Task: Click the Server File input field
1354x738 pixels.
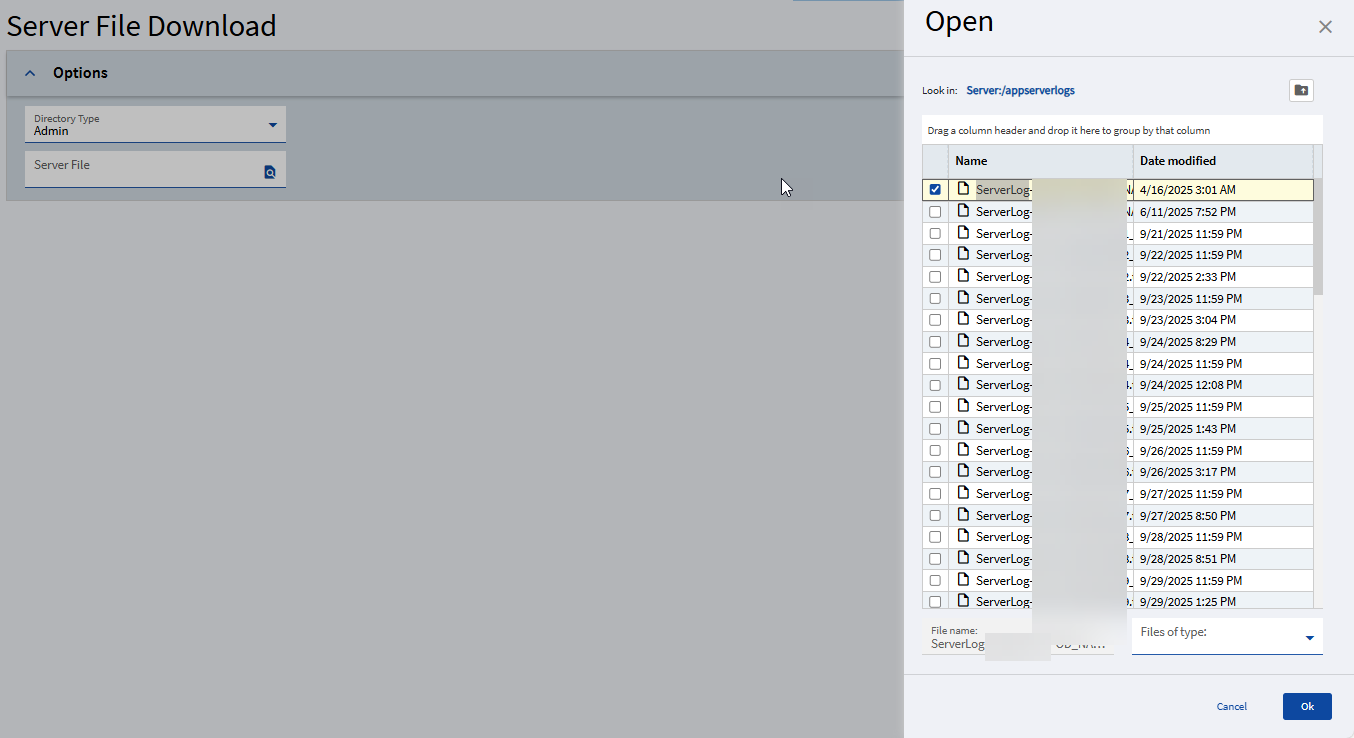Action: pyautogui.click(x=155, y=169)
